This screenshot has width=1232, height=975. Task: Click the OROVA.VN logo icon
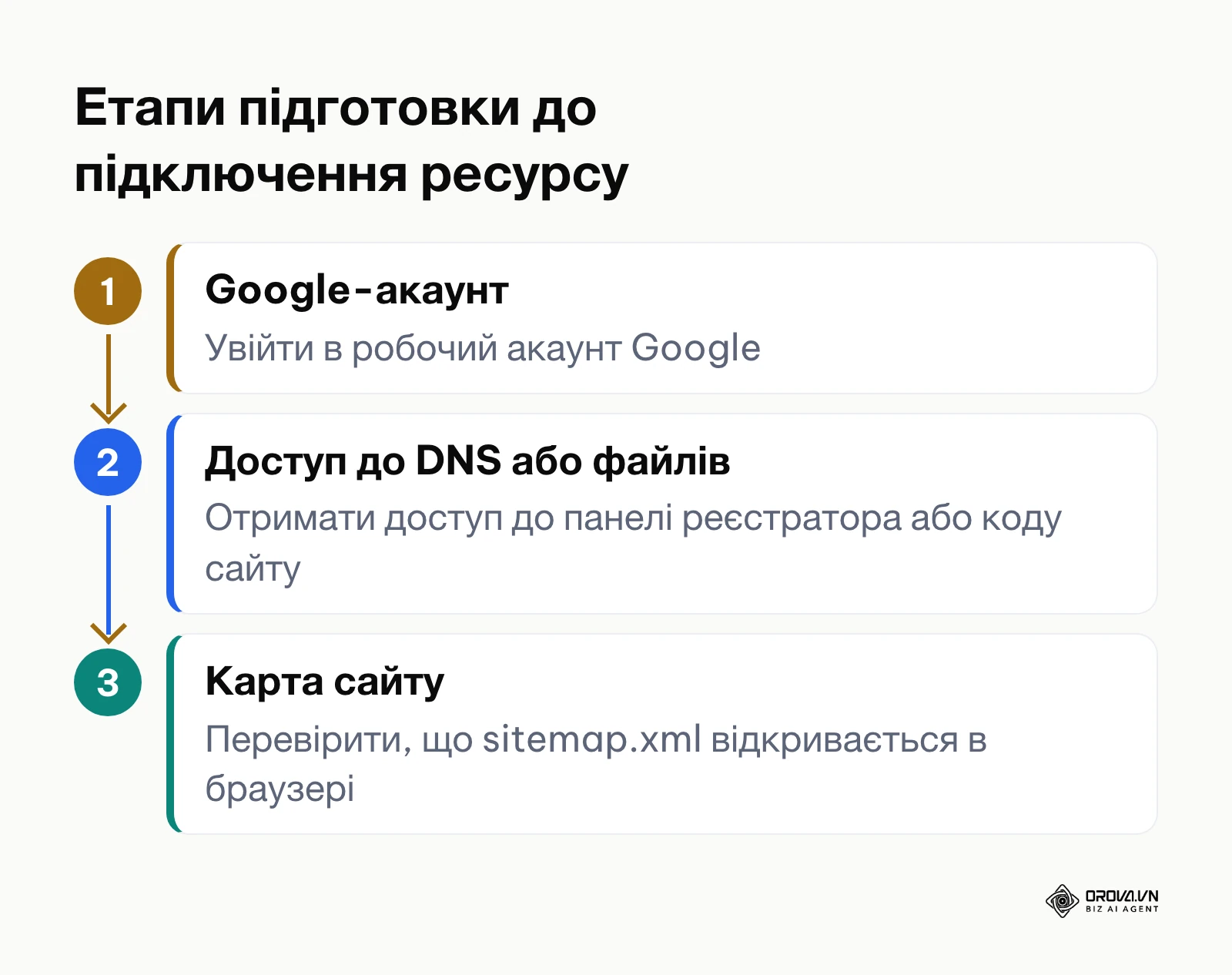[x=1062, y=901]
